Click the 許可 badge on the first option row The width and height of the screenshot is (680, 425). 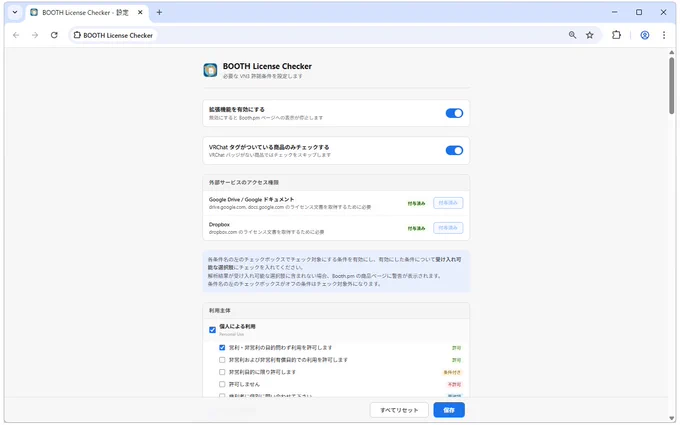tap(457, 348)
